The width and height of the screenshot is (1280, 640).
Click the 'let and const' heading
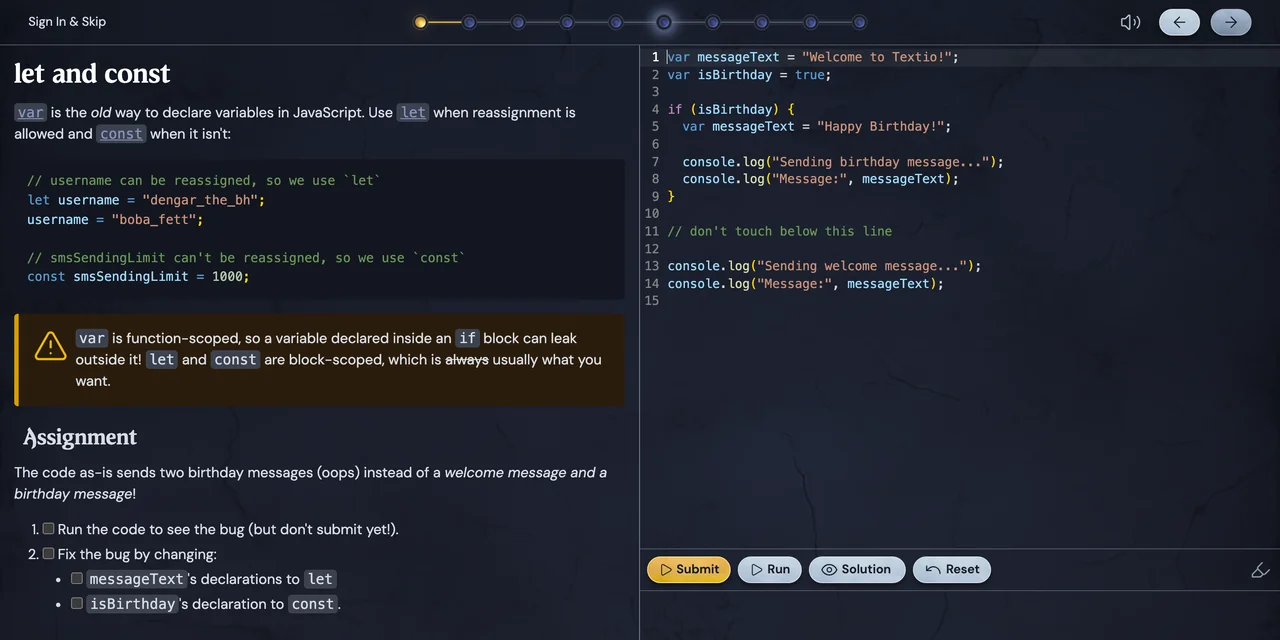(92, 73)
